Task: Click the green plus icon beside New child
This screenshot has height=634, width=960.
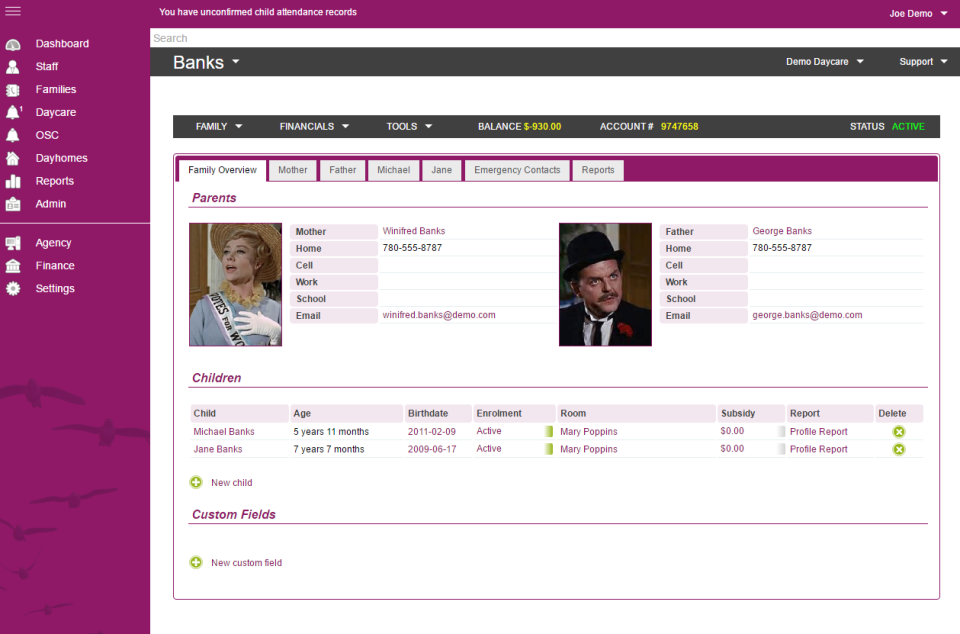Action: [196, 482]
